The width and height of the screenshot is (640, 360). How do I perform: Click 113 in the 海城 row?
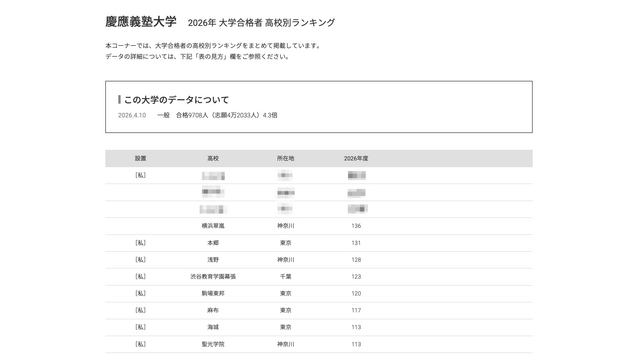(356, 327)
